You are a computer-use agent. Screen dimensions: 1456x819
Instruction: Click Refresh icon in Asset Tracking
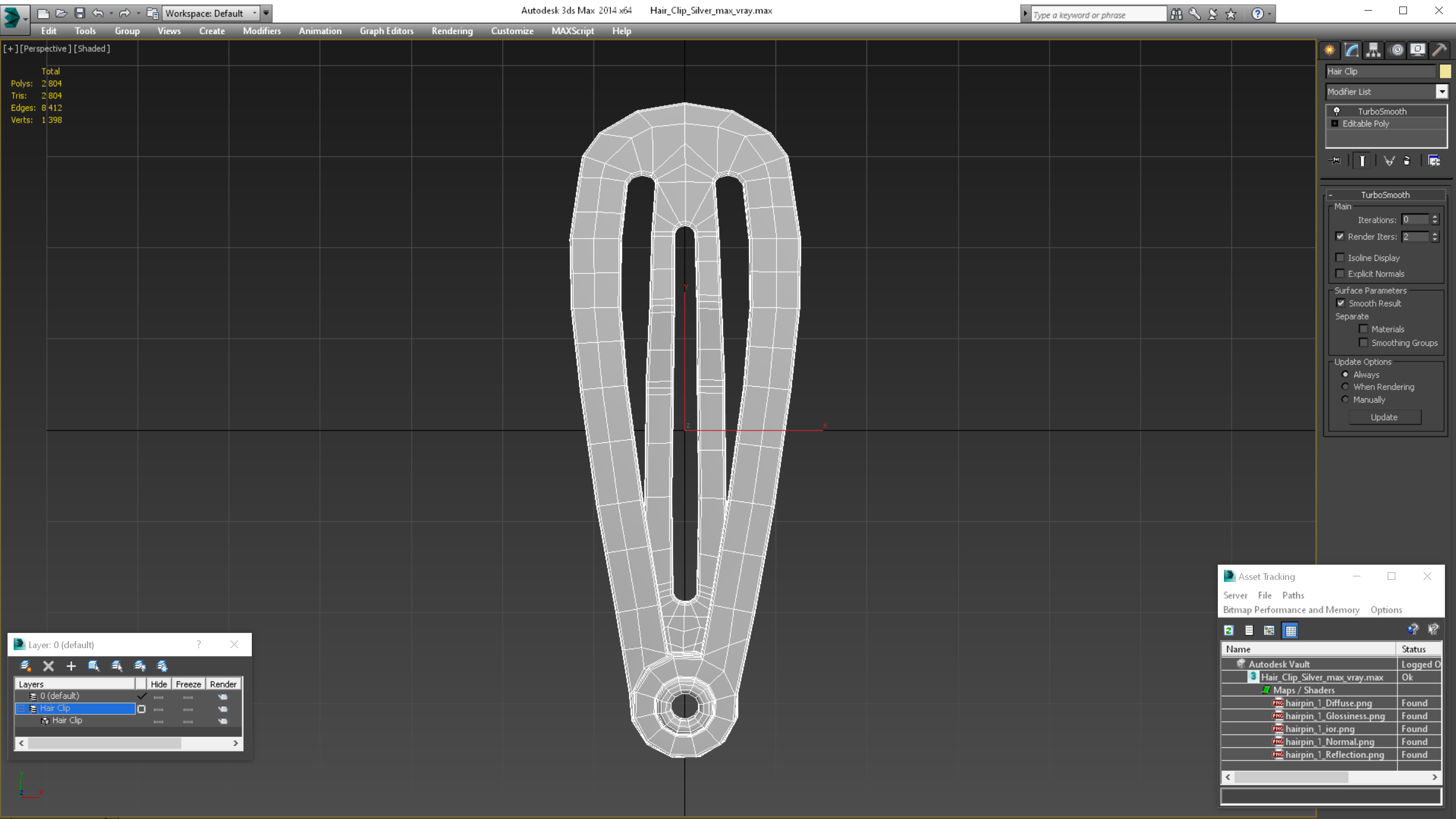[x=1229, y=630]
